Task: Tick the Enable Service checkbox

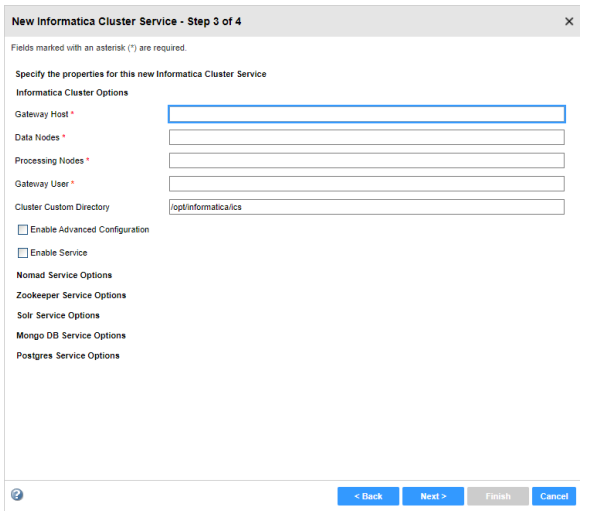Action: [x=23, y=253]
